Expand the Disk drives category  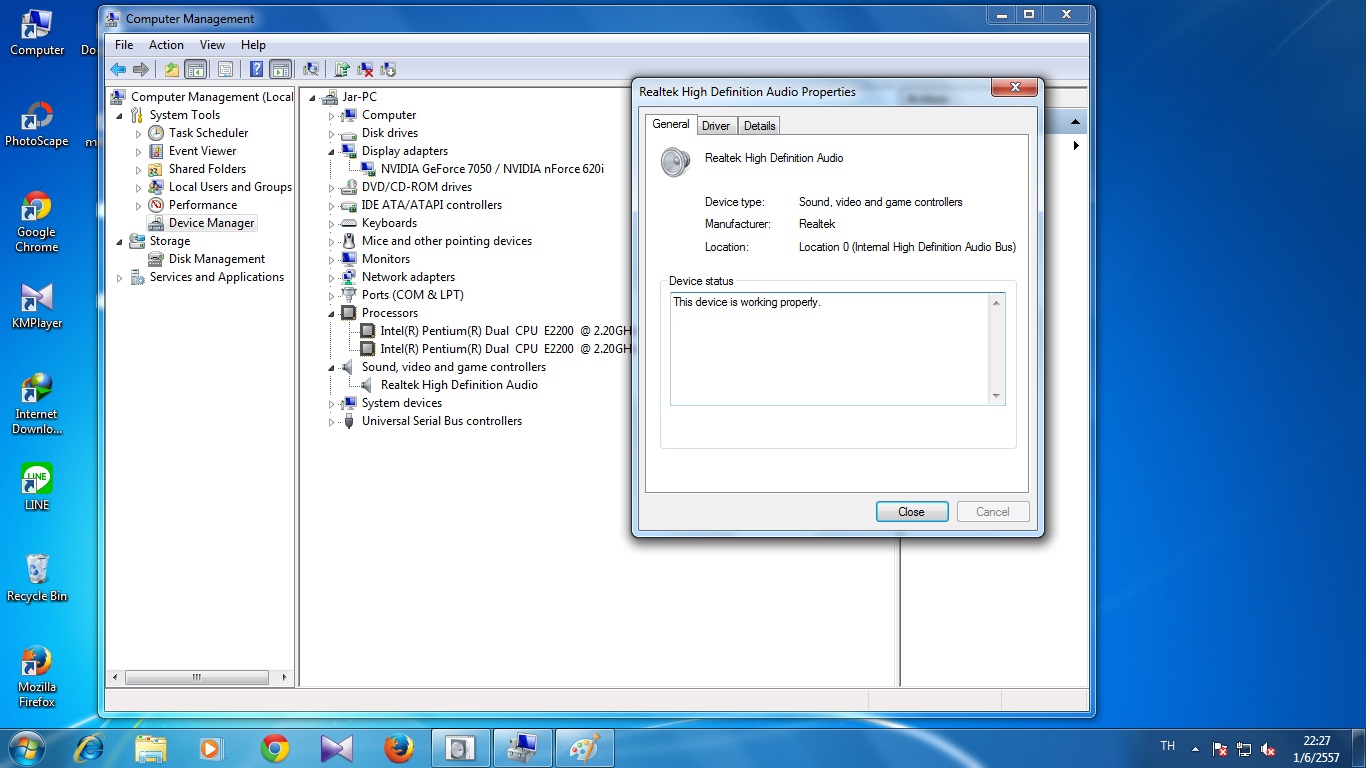tap(331, 133)
